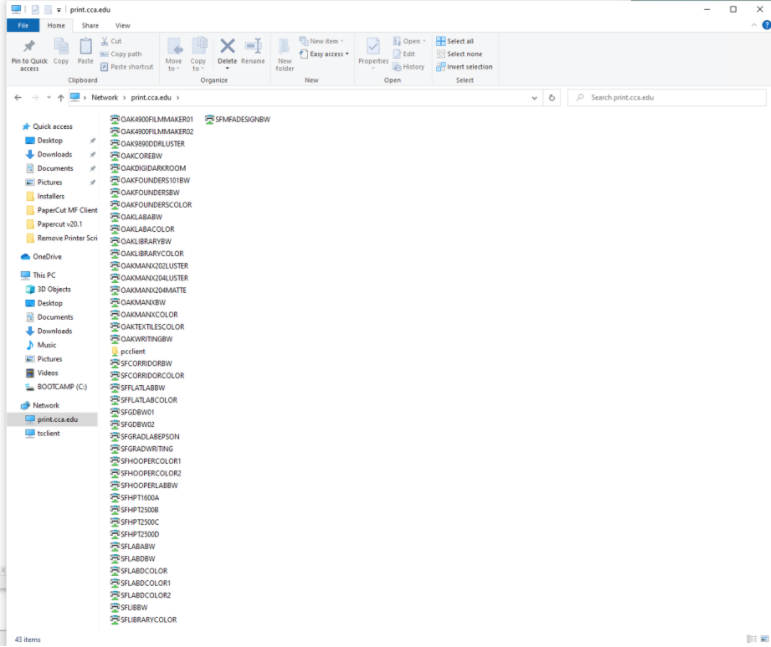Click Network in the address breadcrumb
771x647 pixels.
[x=104, y=98]
